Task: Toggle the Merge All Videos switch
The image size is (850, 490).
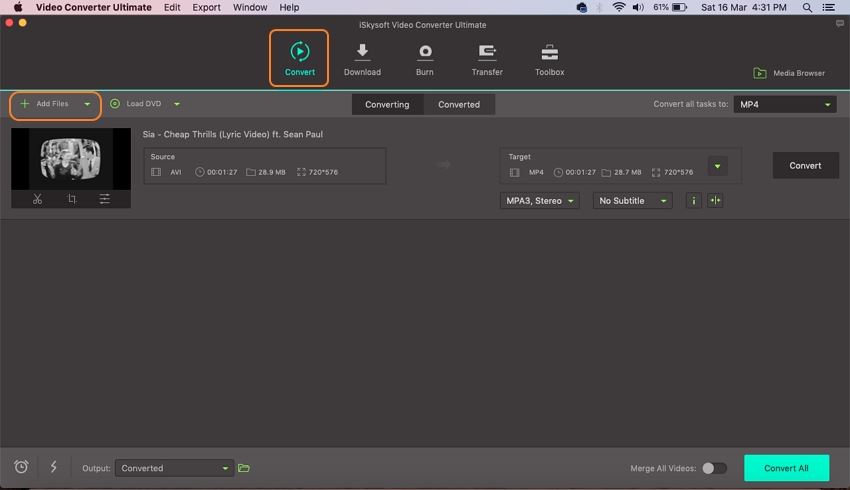Action: click(x=713, y=468)
